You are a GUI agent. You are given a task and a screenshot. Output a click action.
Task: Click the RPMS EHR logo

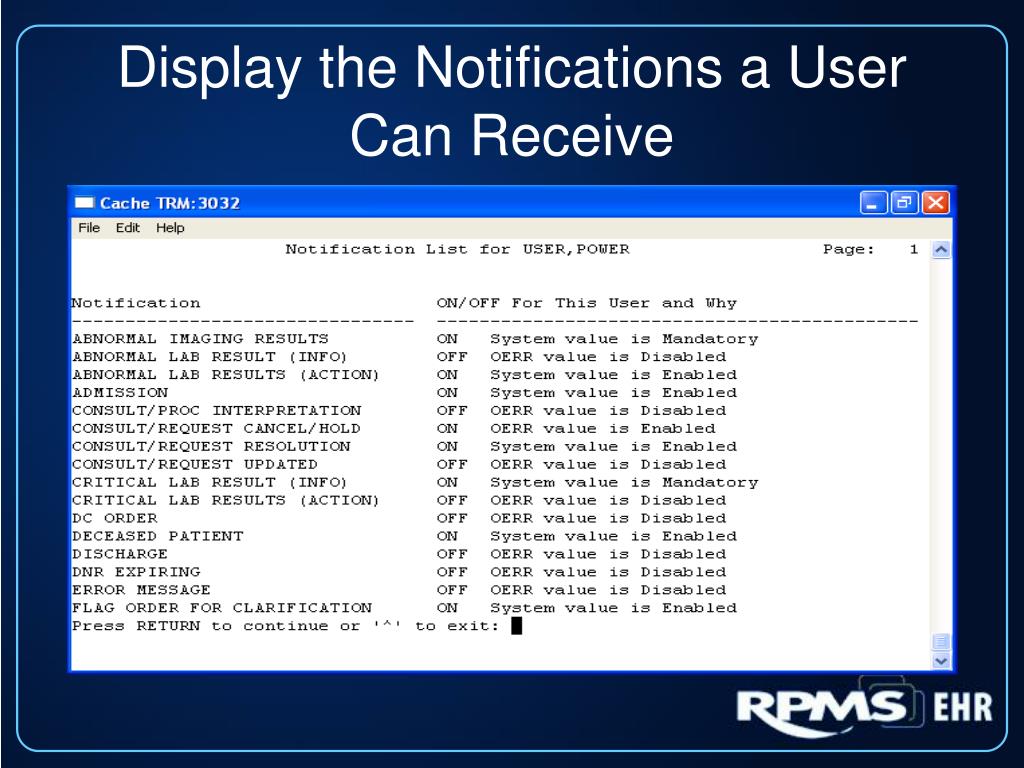[864, 708]
